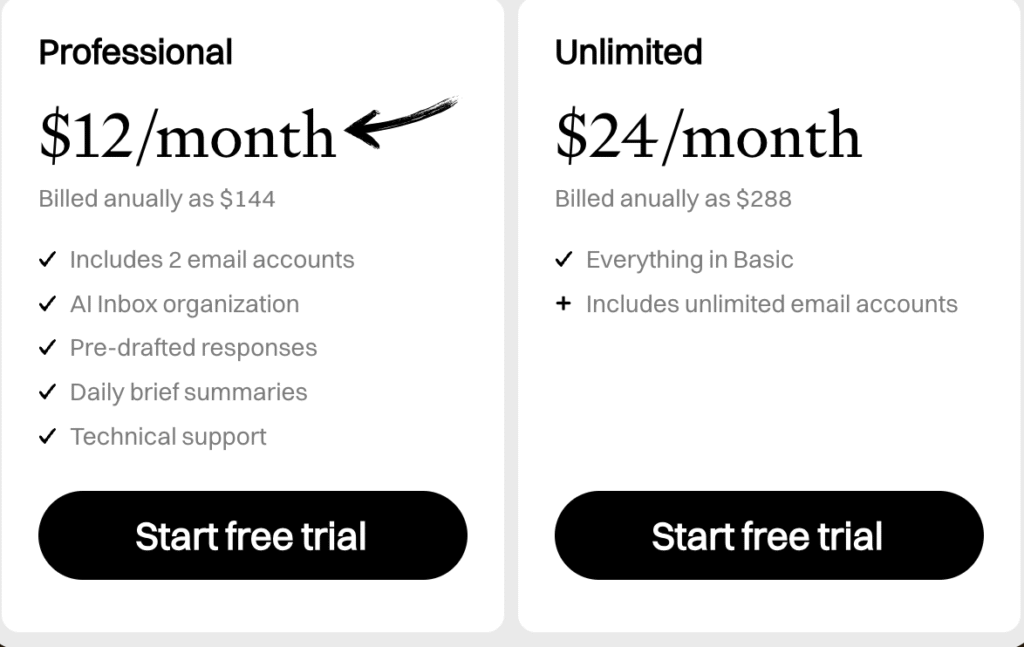The image size is (1024, 647).
Task: Click the Everything in Basic feature text
Action: point(689,260)
